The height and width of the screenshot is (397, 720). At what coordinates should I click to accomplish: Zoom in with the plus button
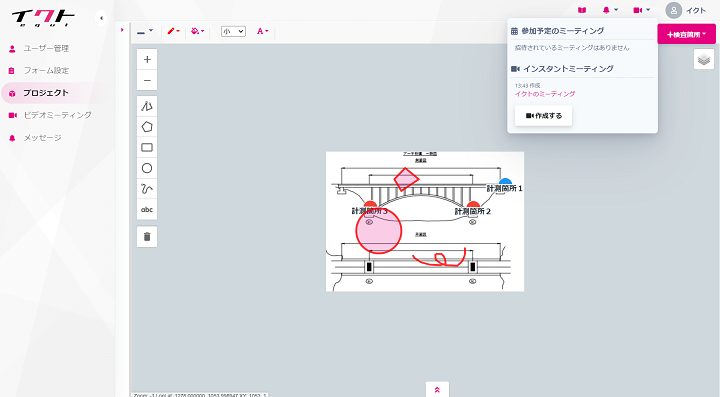pos(147,60)
